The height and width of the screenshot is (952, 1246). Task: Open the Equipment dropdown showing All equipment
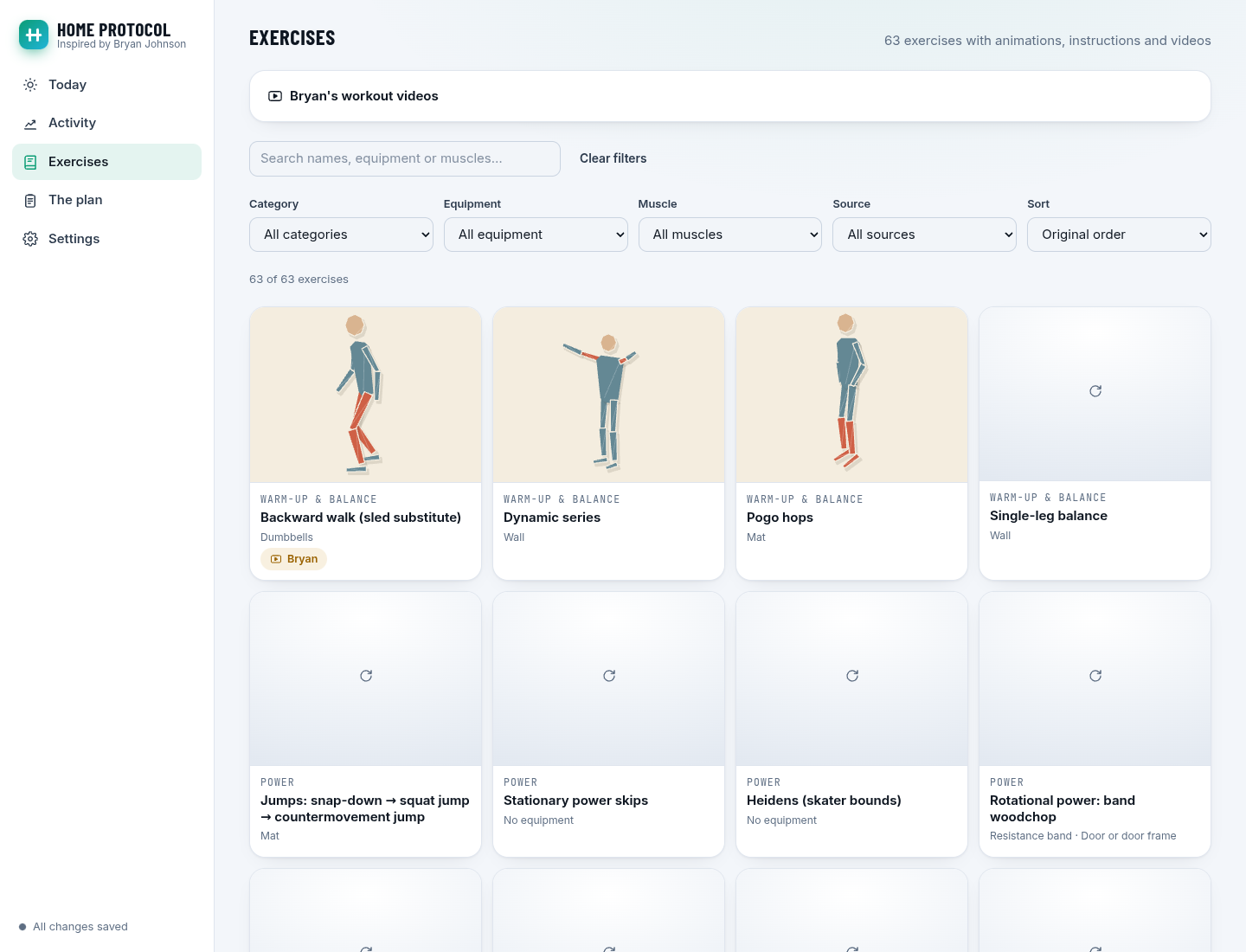pos(536,235)
